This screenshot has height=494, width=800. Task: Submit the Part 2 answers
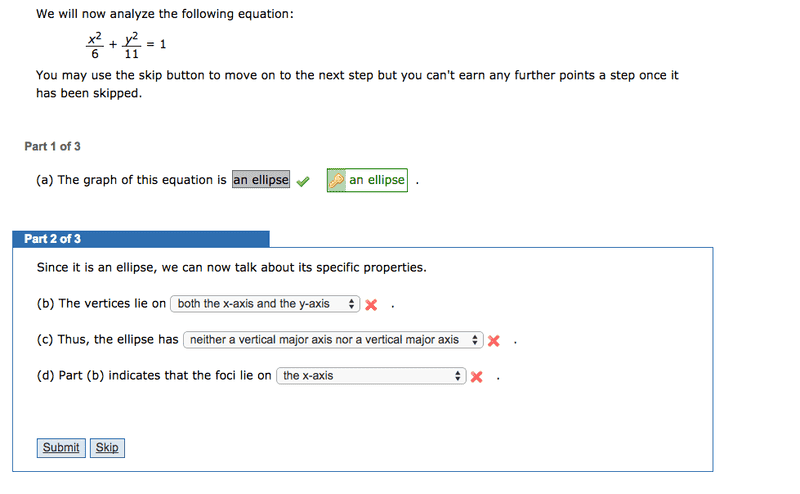tap(61, 448)
